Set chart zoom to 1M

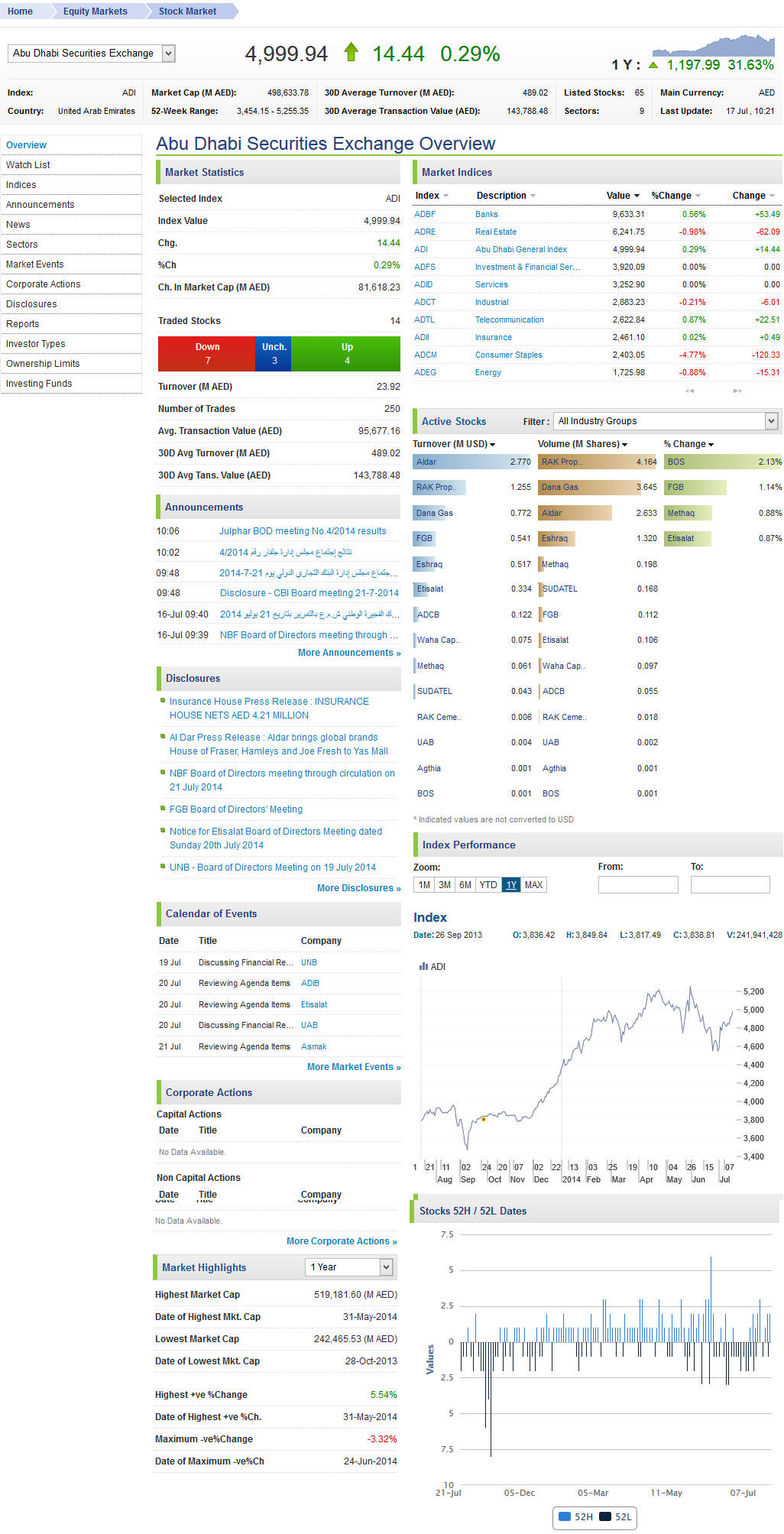(424, 885)
